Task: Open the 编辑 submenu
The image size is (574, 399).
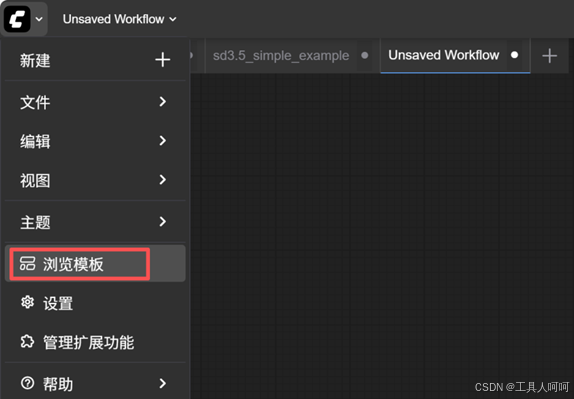Action: 95,141
